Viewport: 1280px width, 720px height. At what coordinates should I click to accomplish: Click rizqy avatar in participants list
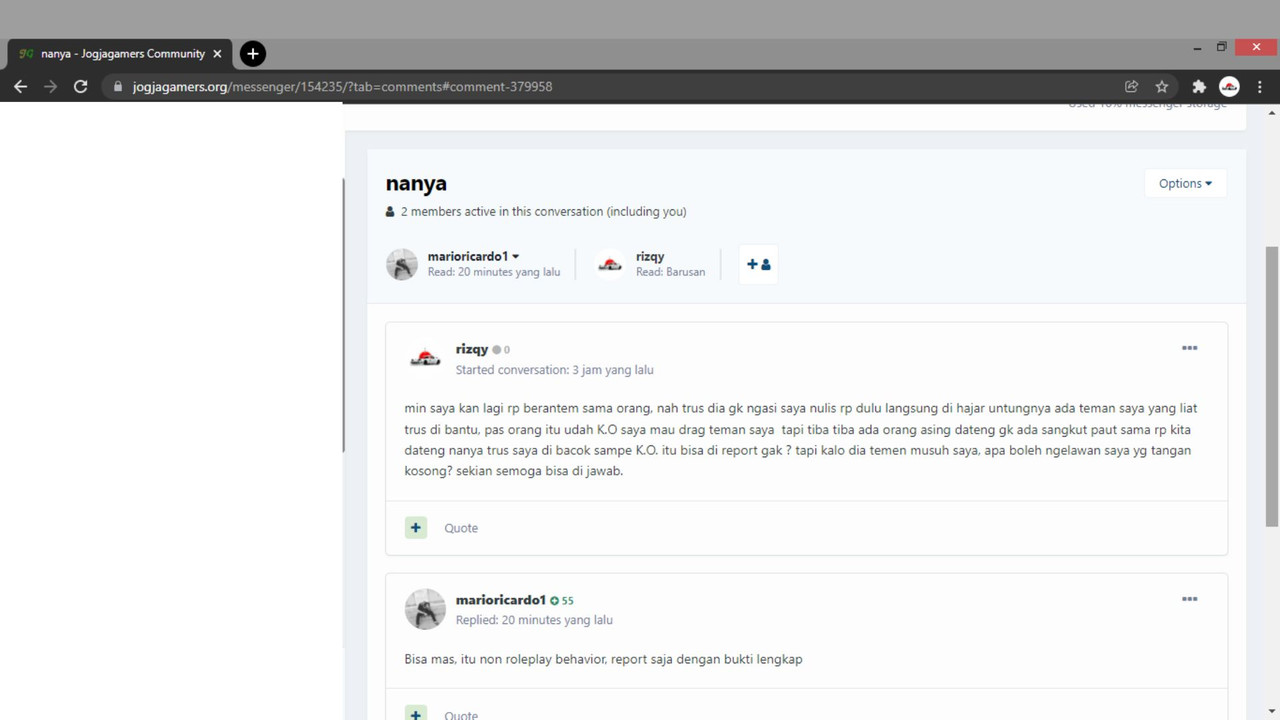[610, 265]
